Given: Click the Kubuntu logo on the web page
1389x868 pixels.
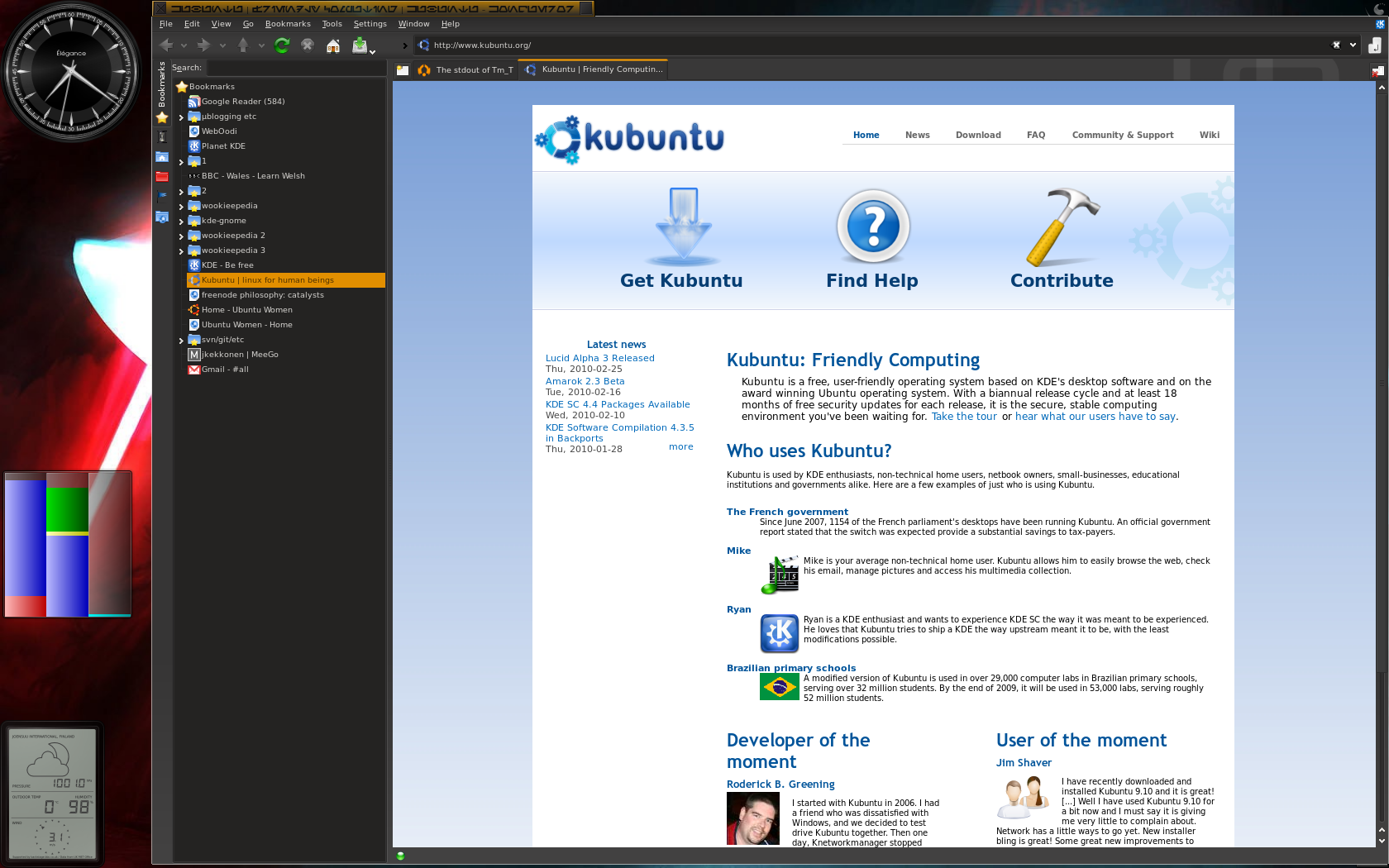Looking at the screenshot, I should click(x=630, y=139).
